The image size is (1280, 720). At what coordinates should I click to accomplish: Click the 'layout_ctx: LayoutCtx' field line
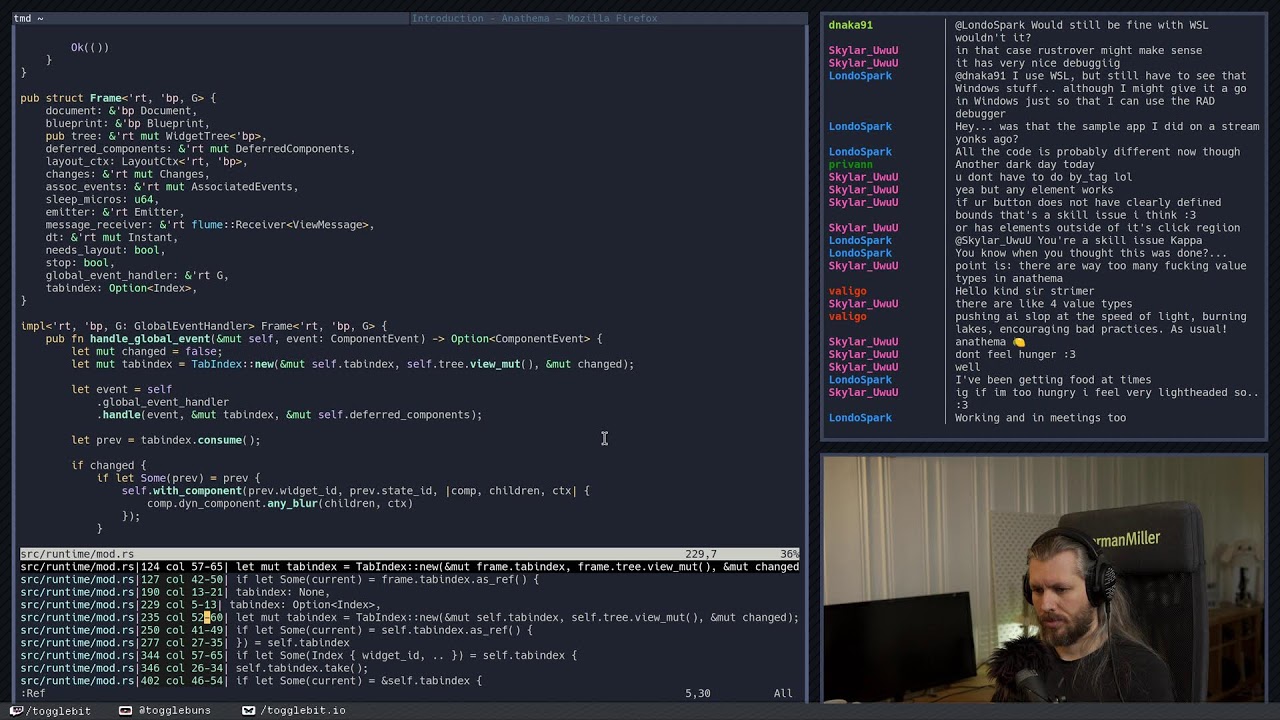(146, 161)
